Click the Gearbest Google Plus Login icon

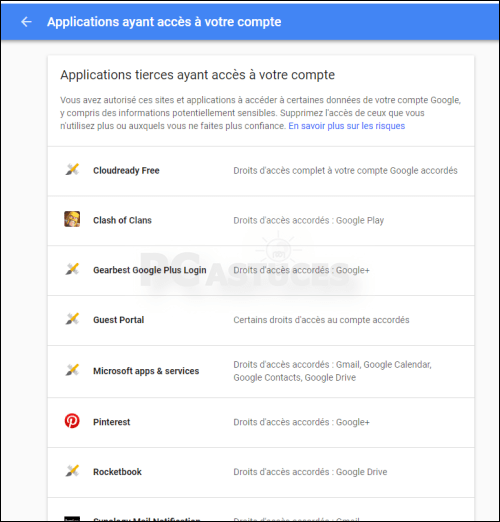72,269
